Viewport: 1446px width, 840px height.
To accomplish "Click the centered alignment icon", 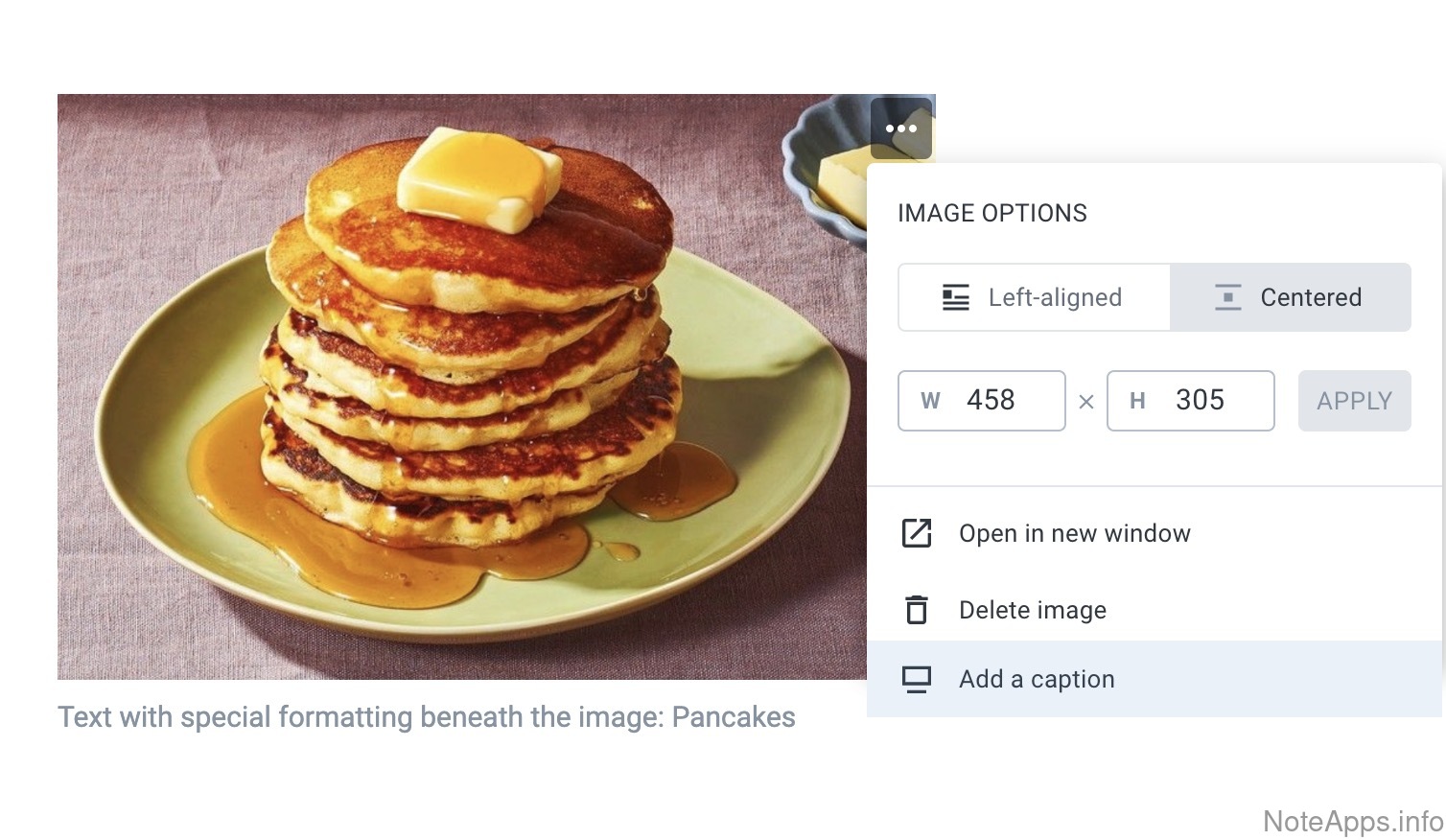I will click(1227, 297).
